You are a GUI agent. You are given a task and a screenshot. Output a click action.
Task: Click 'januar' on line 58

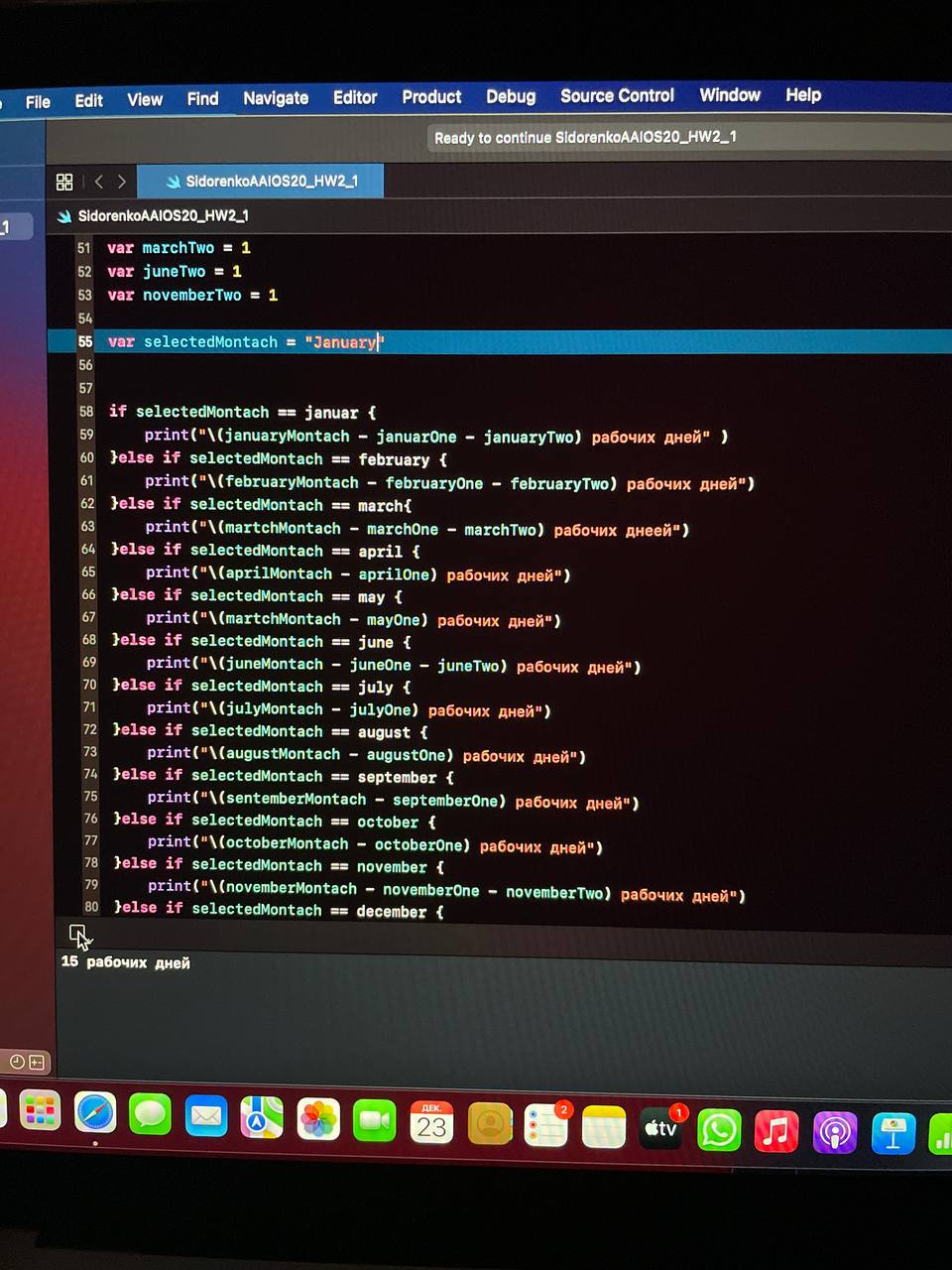[x=331, y=413]
